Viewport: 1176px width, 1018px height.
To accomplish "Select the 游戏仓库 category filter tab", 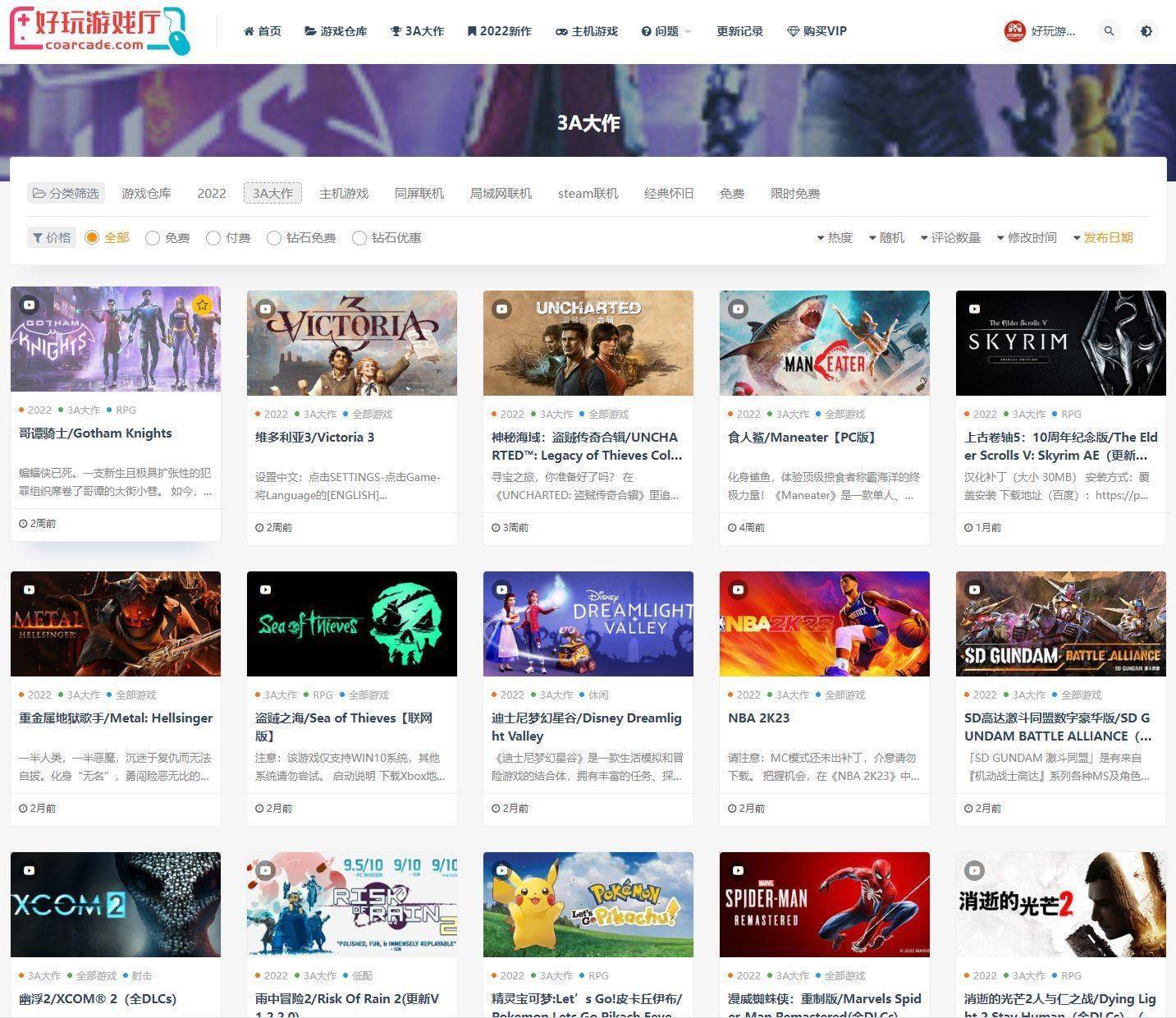I will click(146, 194).
